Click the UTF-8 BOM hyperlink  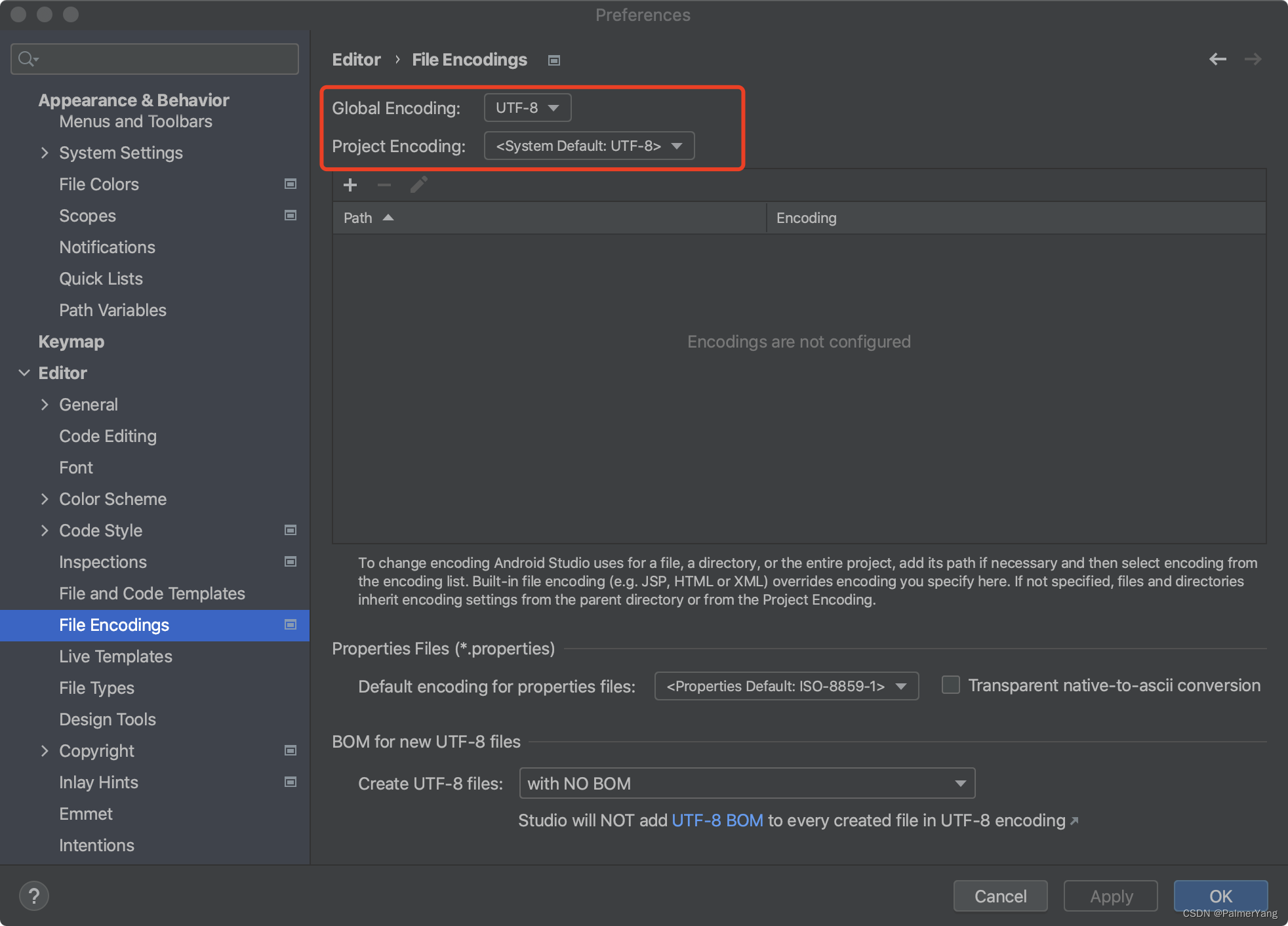[x=717, y=820]
